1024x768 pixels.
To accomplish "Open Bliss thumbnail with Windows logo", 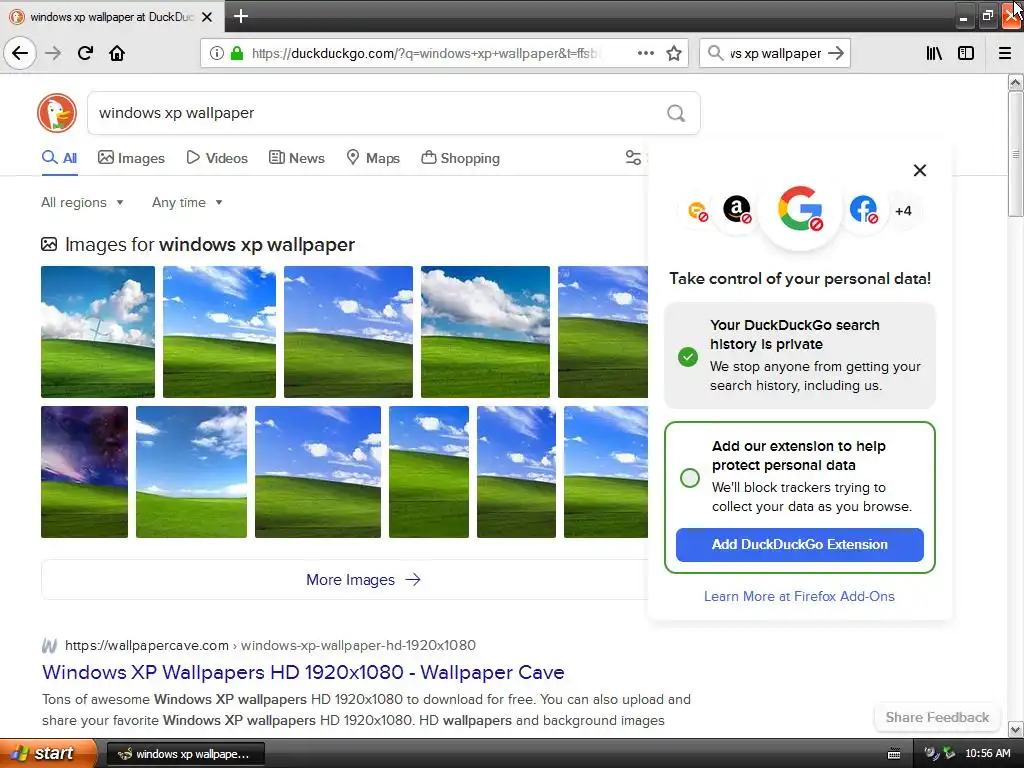I will click(98, 332).
